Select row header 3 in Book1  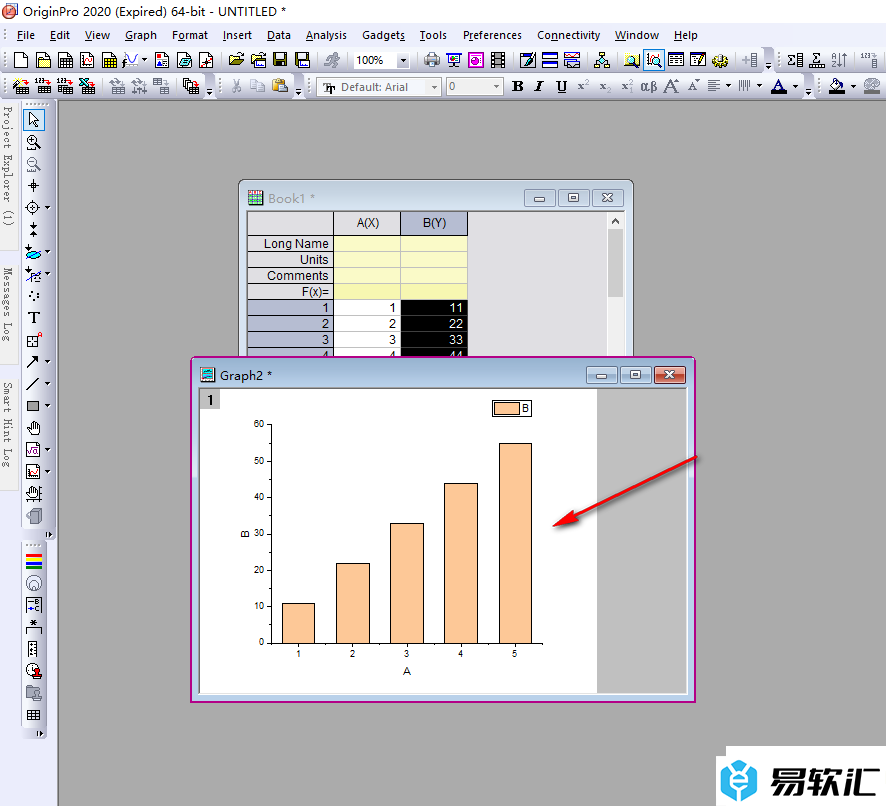click(290, 340)
